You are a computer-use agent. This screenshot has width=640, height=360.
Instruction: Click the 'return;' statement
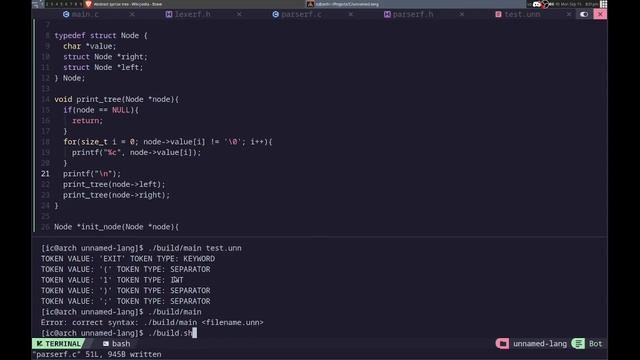pos(87,120)
